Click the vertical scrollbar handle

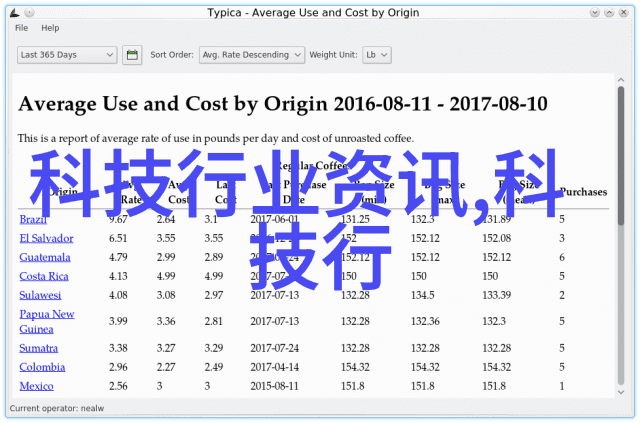point(621,156)
